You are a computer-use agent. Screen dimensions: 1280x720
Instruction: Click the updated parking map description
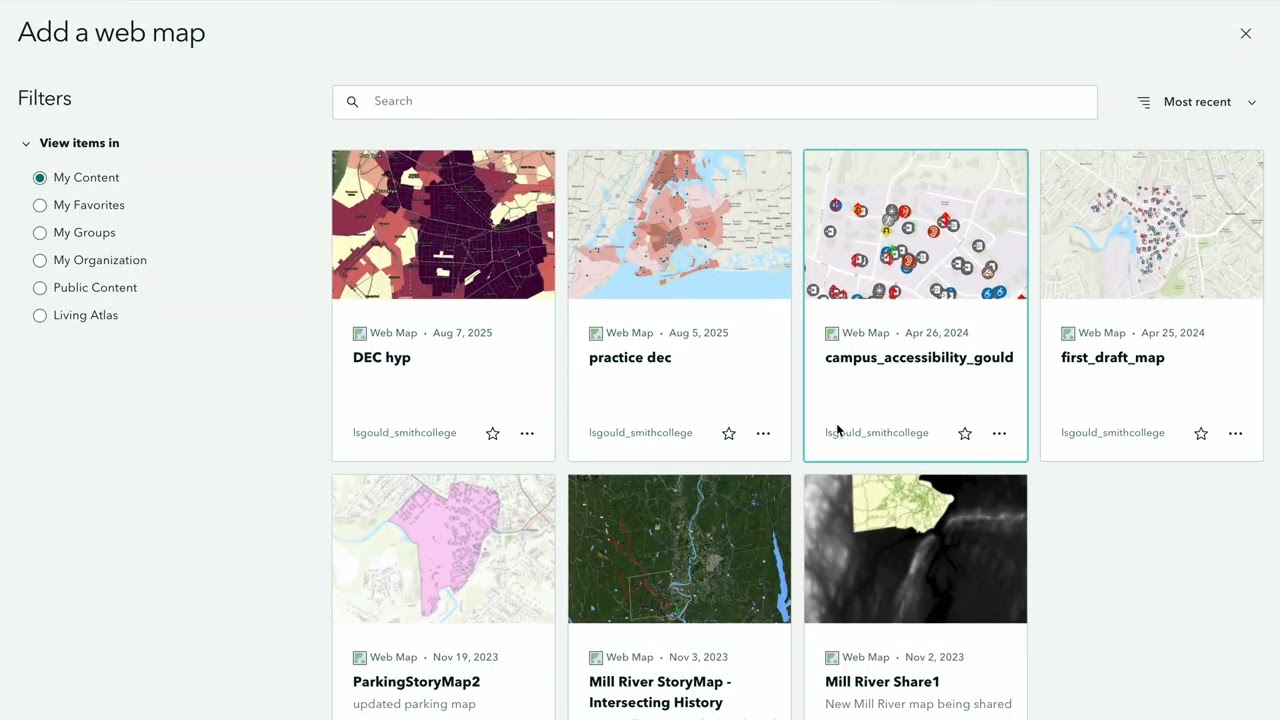coord(414,704)
